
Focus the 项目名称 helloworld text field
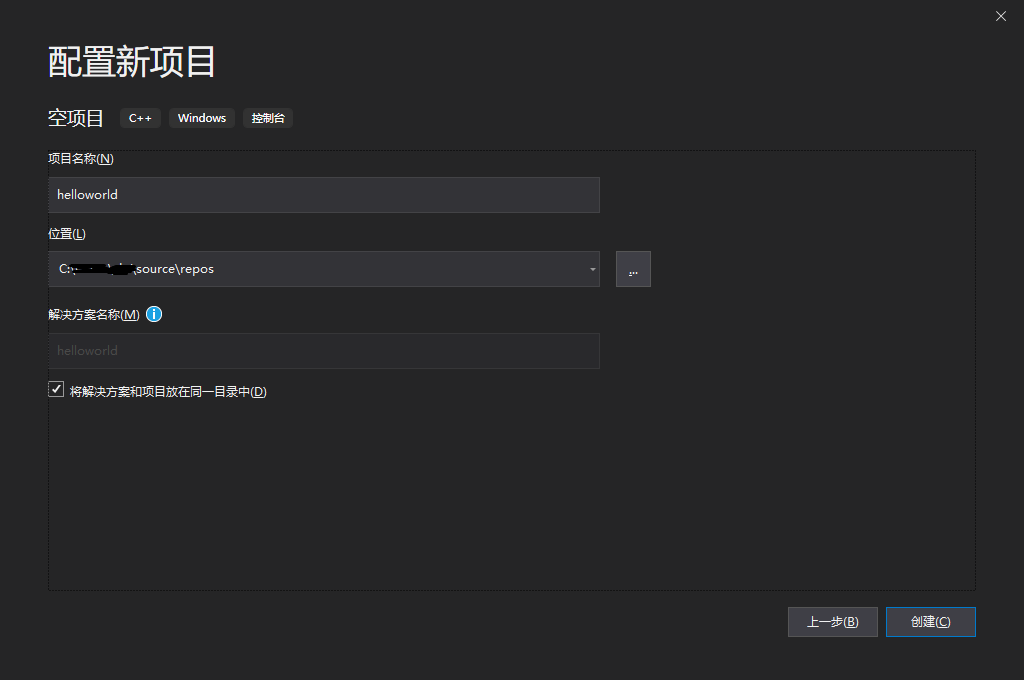324,195
